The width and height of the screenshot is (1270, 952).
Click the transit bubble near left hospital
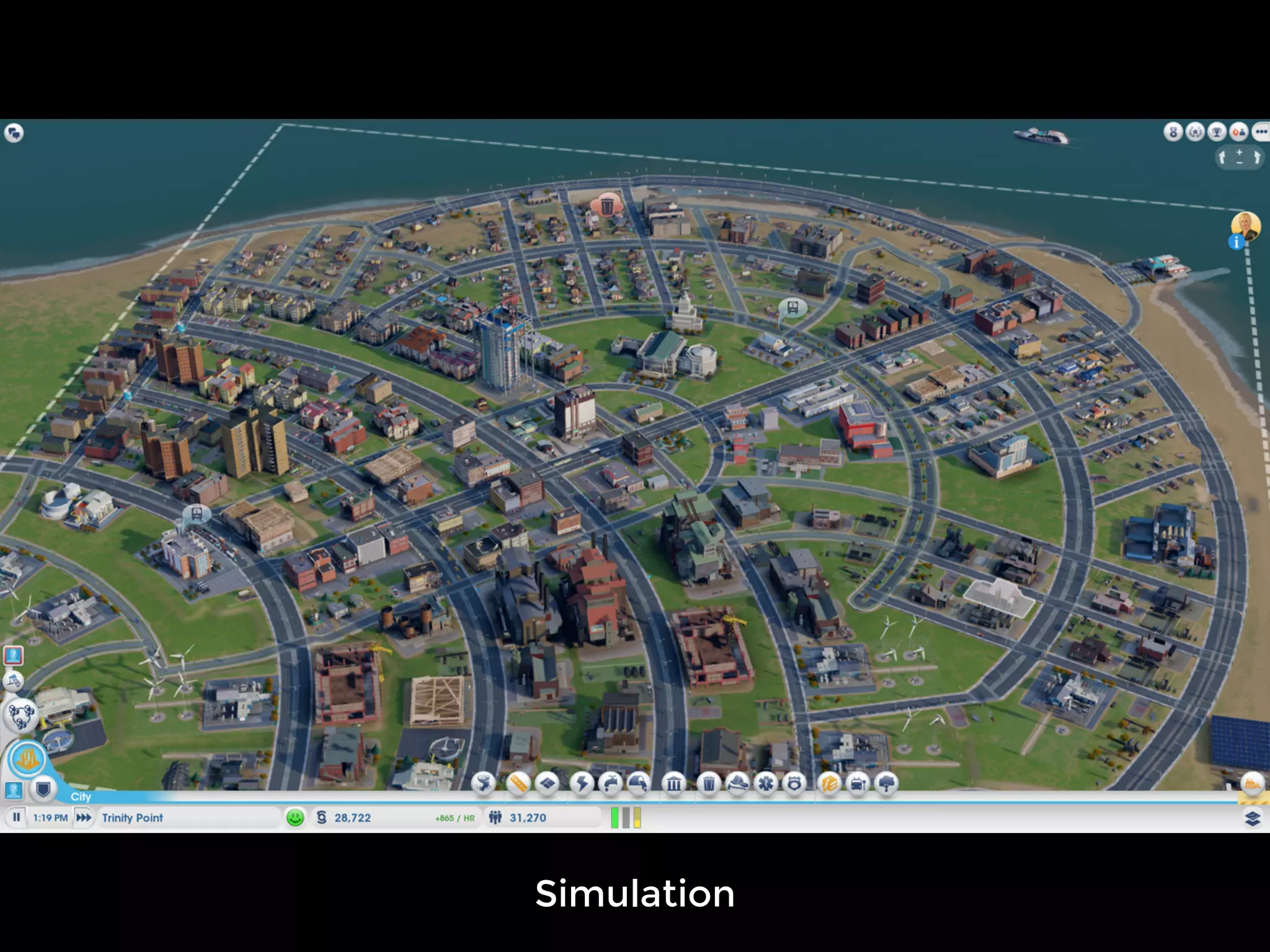pos(197,514)
